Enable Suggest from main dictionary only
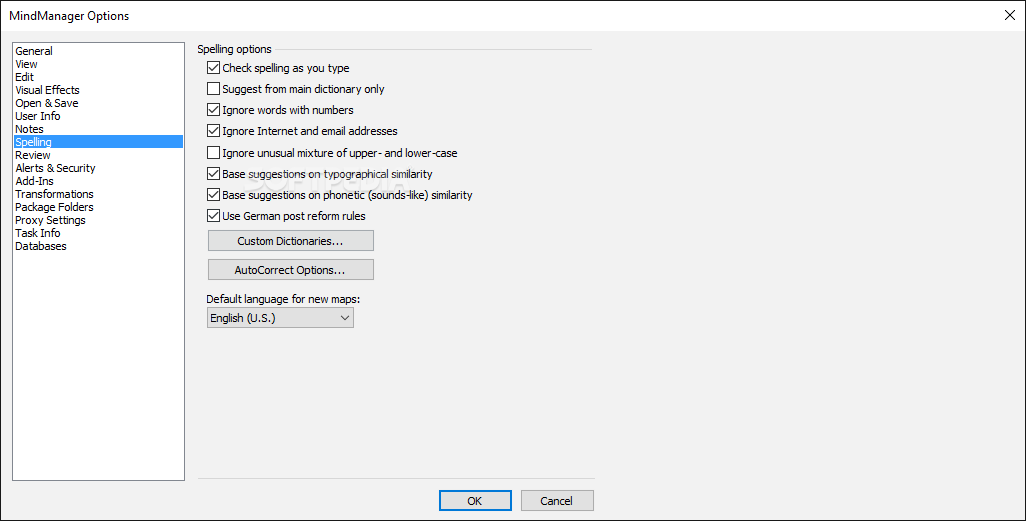This screenshot has height=521, width=1026. (x=213, y=89)
